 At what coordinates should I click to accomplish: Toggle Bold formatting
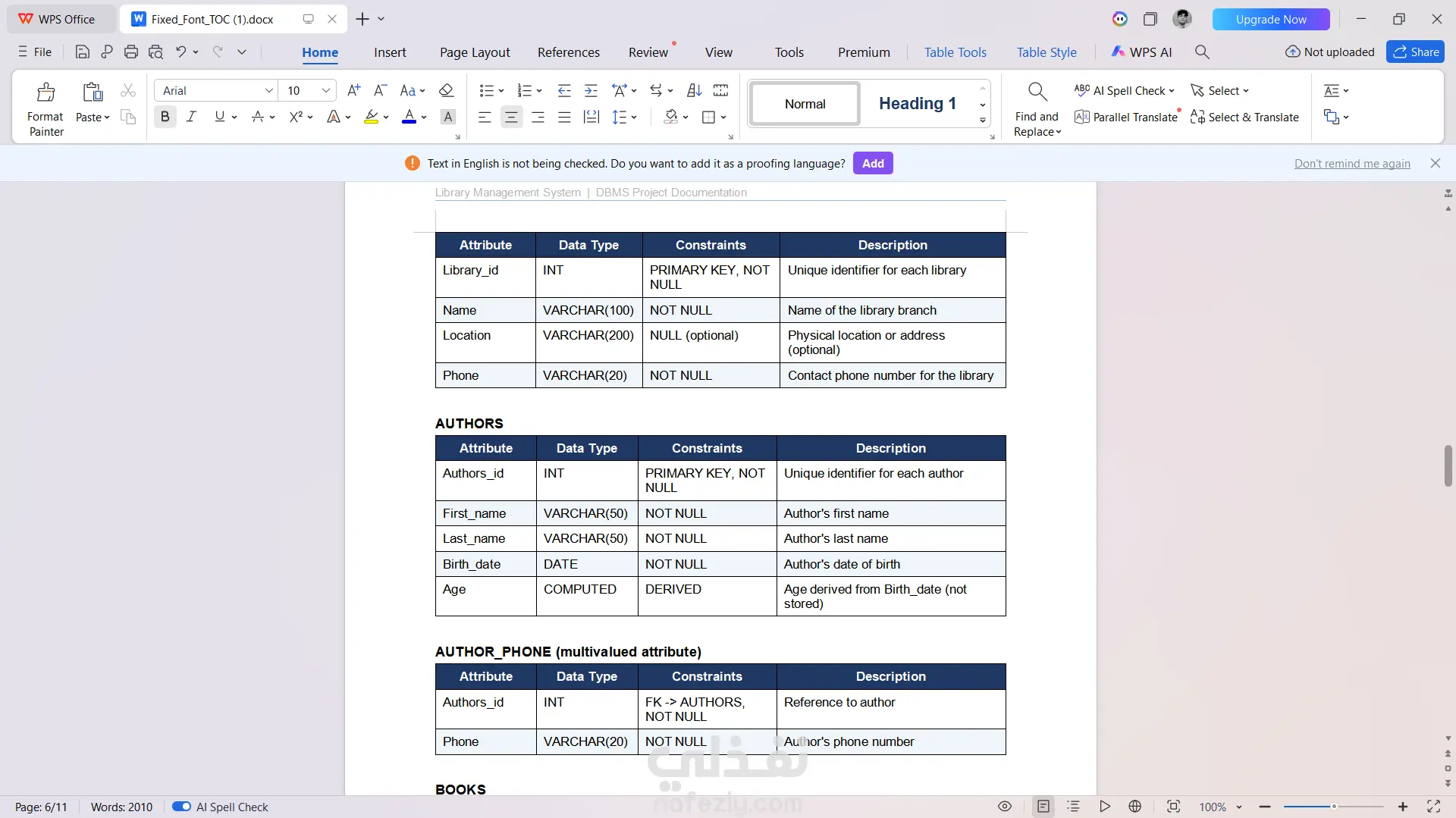165,117
